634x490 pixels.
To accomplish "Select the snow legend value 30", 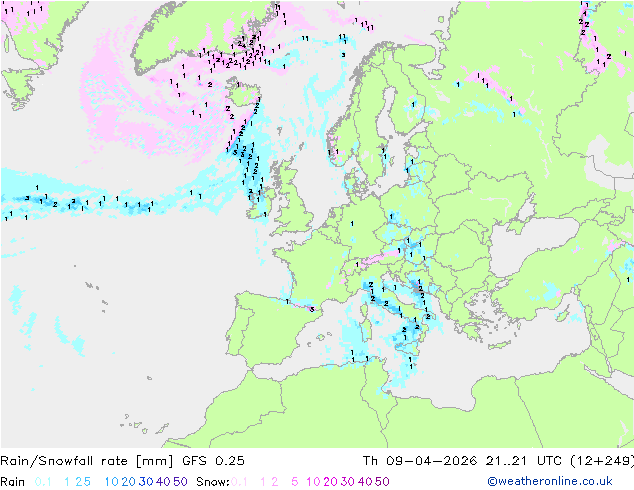I will point(348,482).
